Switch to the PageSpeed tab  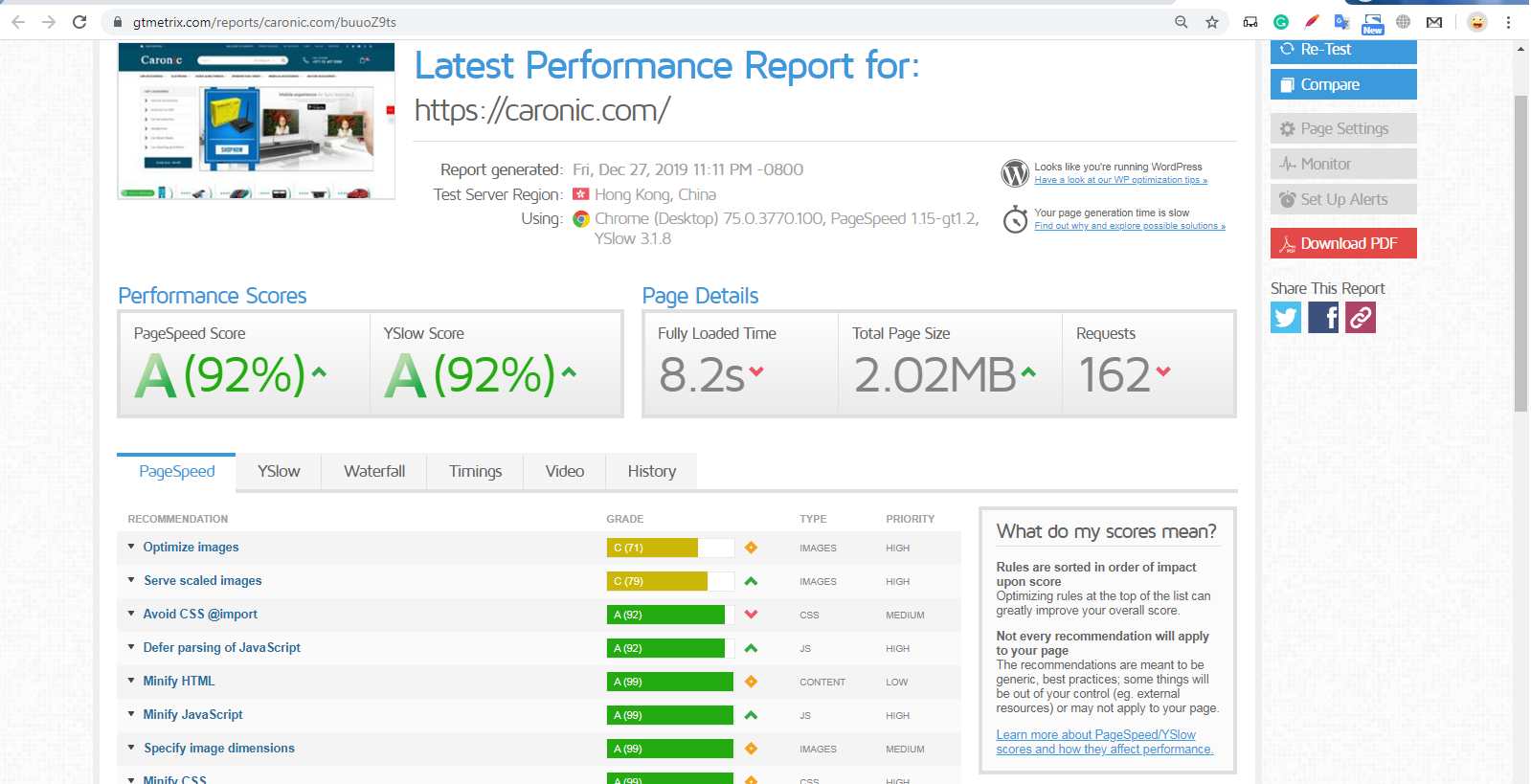(x=176, y=471)
